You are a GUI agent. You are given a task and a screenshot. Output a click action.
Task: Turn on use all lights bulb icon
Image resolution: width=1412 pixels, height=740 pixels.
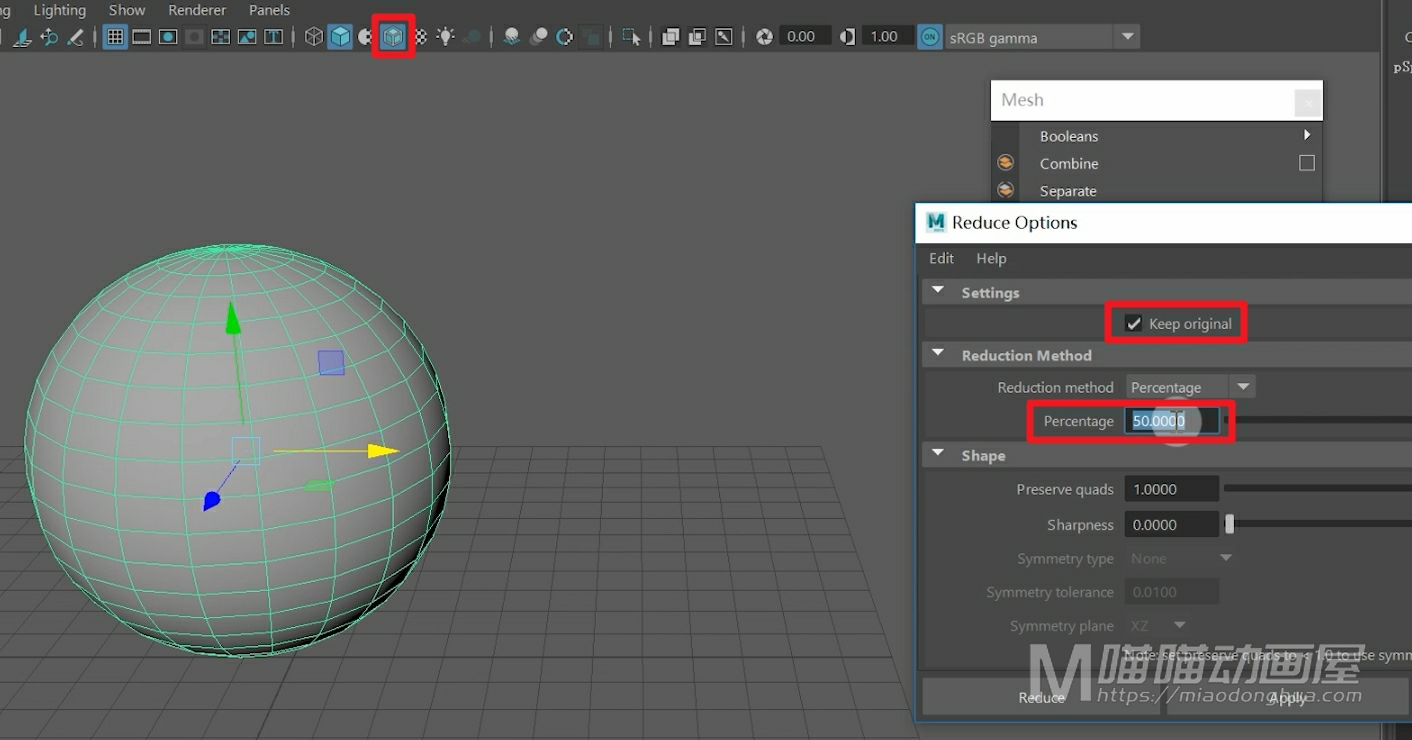(x=446, y=37)
